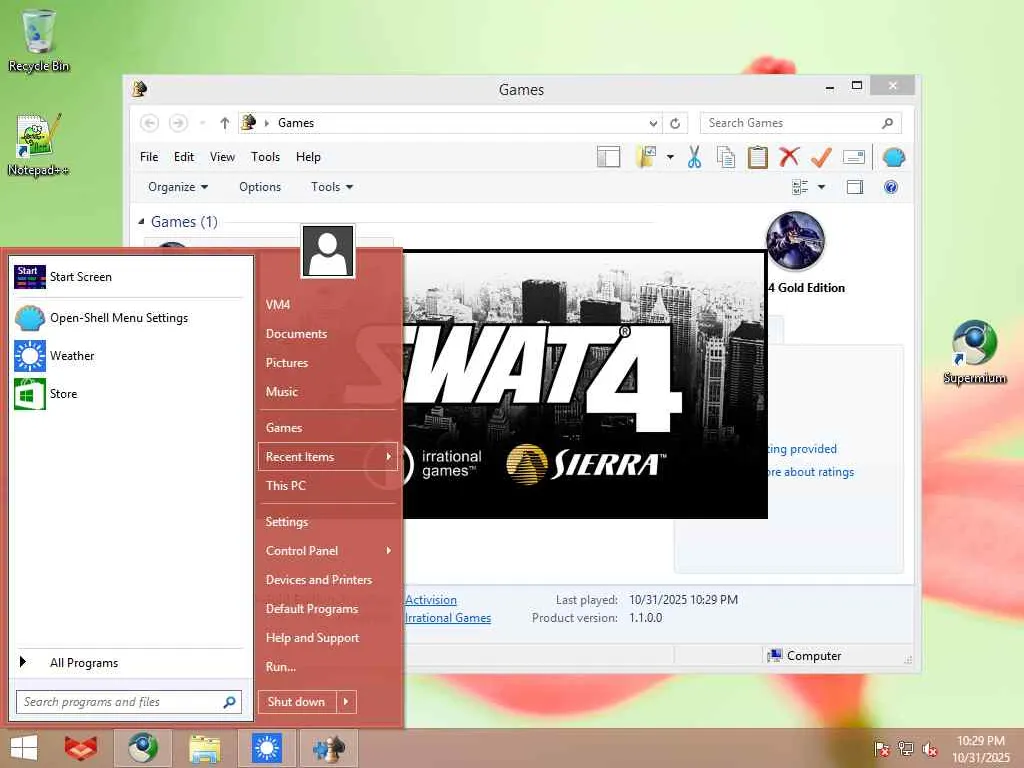
Task: Click the Search Games input field
Action: click(800, 123)
